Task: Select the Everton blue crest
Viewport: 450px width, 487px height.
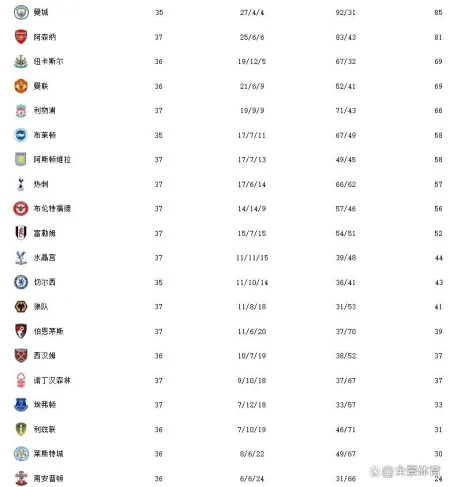Action: pos(21,405)
